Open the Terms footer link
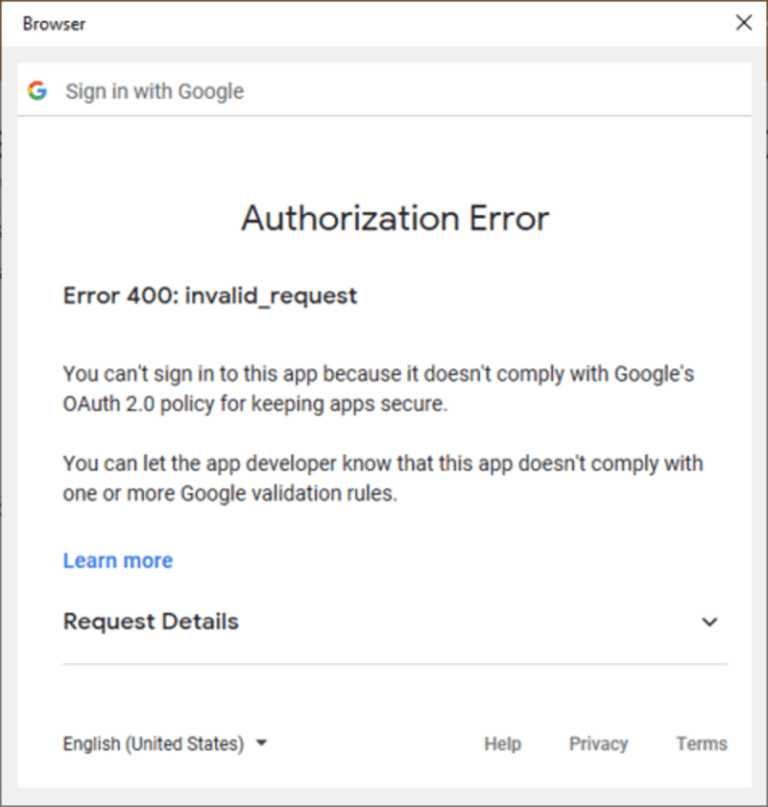The width and height of the screenshot is (768, 807). pyautogui.click(x=701, y=744)
